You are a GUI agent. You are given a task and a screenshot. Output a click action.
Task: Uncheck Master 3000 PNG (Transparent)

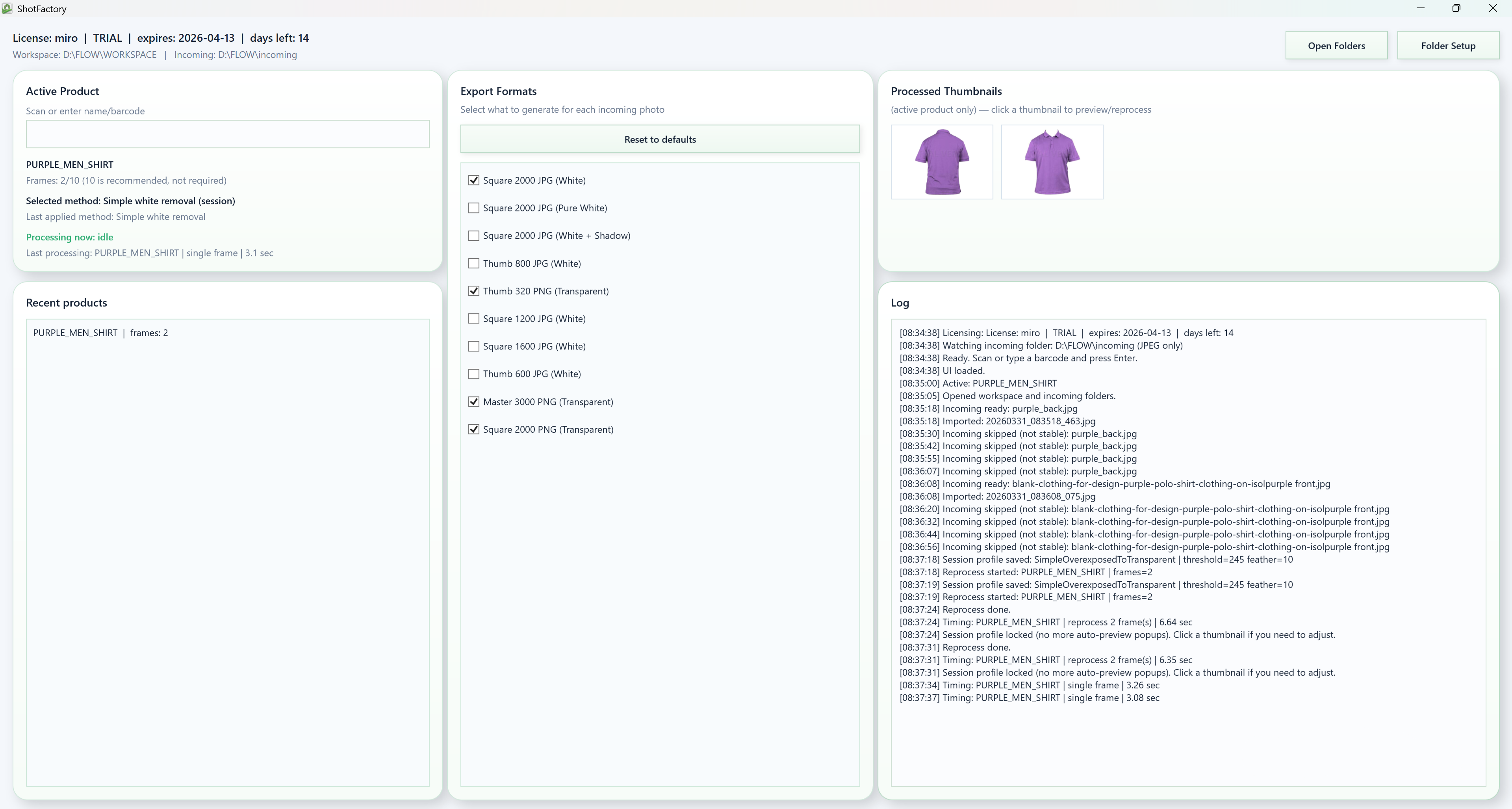point(474,402)
